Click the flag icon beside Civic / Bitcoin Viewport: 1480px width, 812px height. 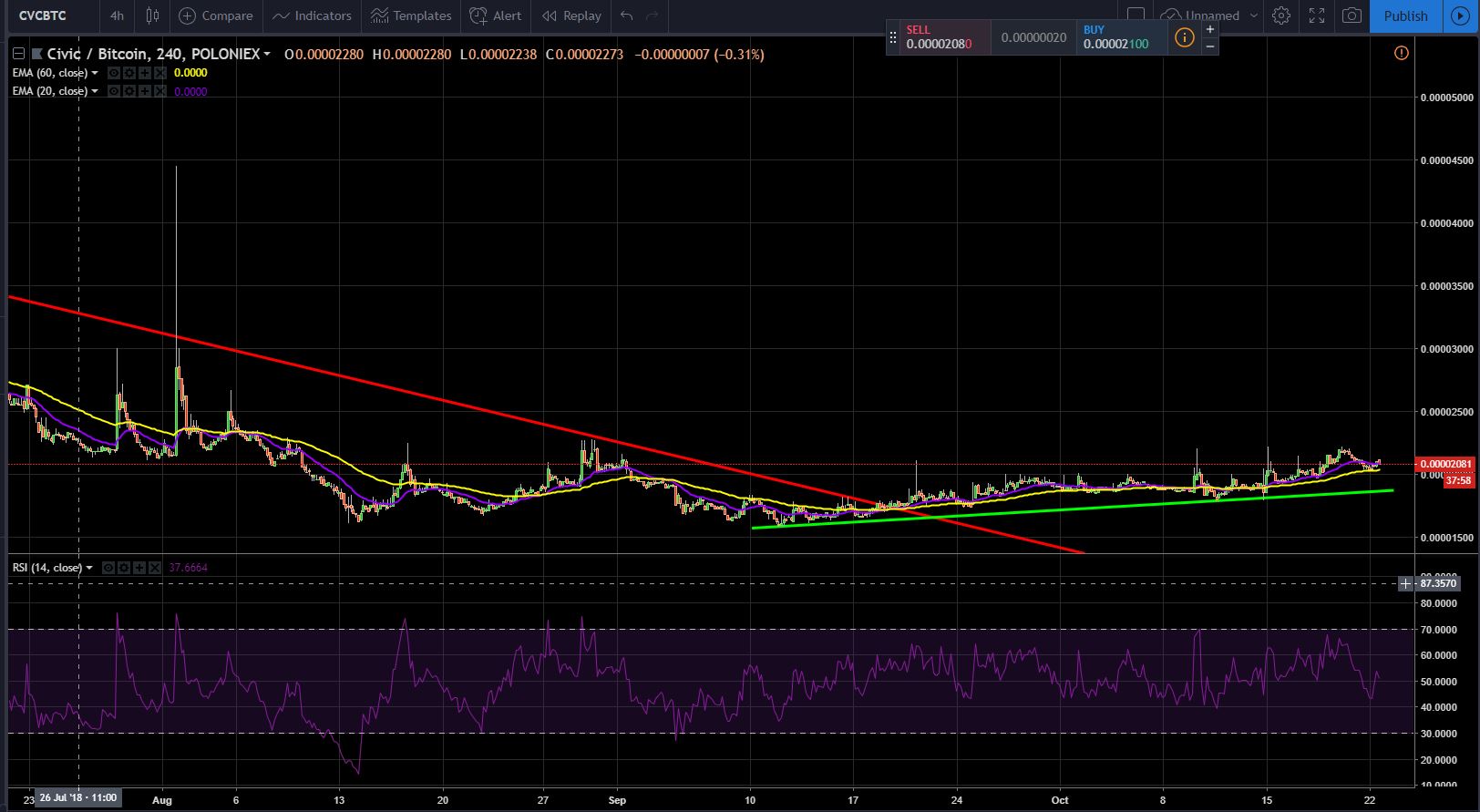pyautogui.click(x=37, y=55)
